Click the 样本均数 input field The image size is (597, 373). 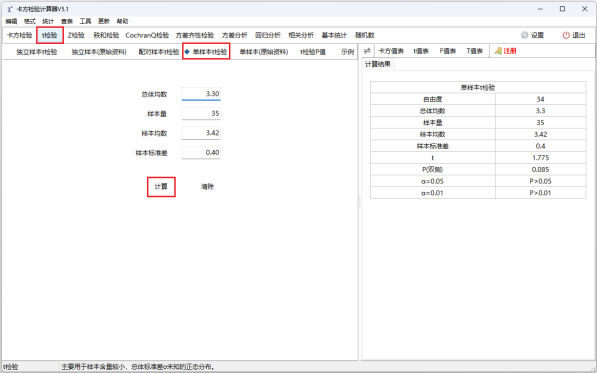tap(201, 133)
